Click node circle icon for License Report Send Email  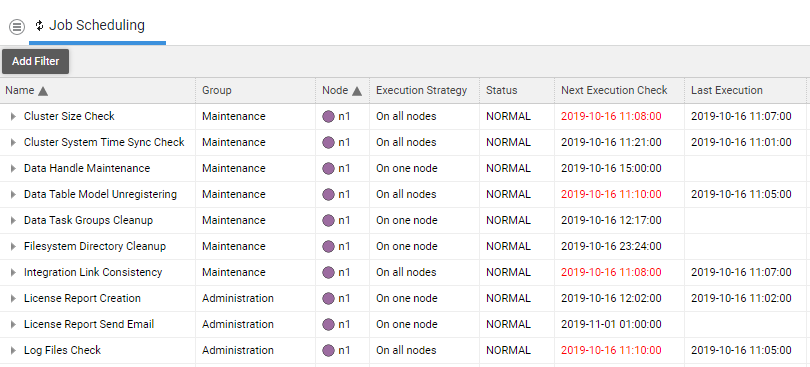click(x=329, y=325)
